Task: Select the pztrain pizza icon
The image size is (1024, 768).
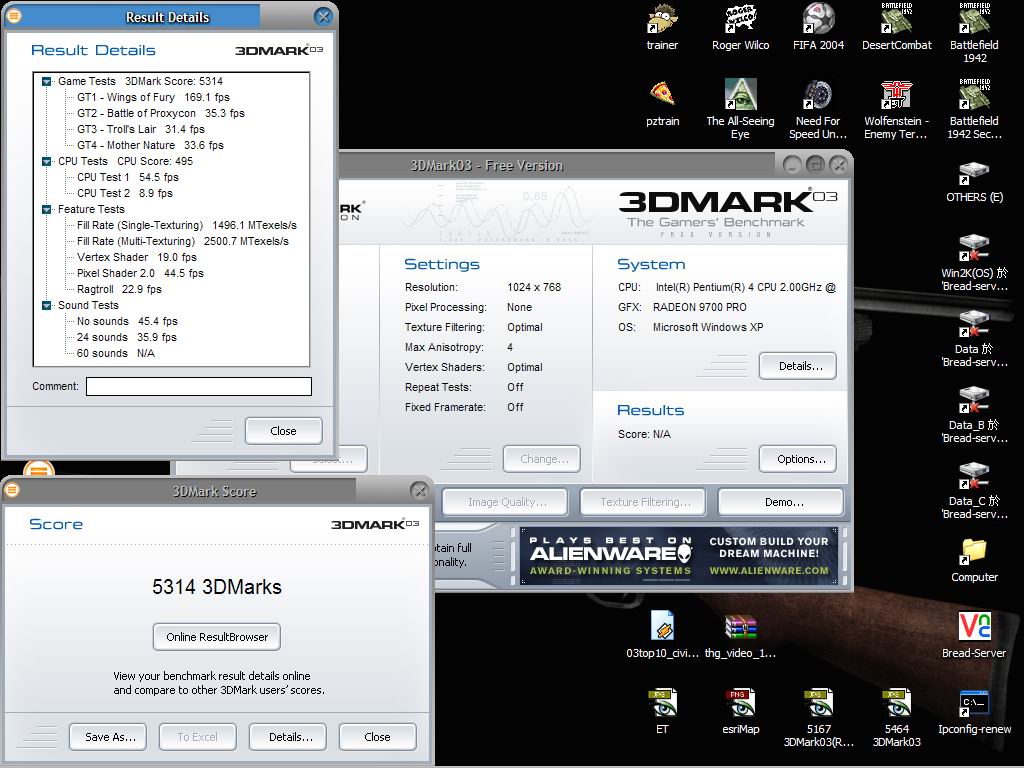Action: coord(662,103)
